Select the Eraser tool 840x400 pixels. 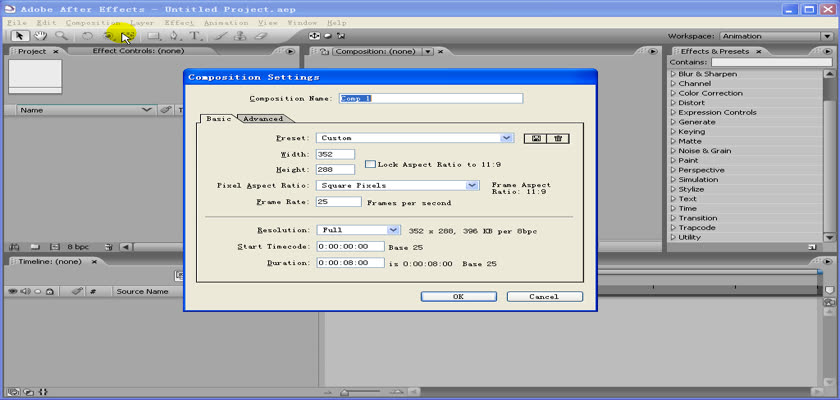(260, 36)
